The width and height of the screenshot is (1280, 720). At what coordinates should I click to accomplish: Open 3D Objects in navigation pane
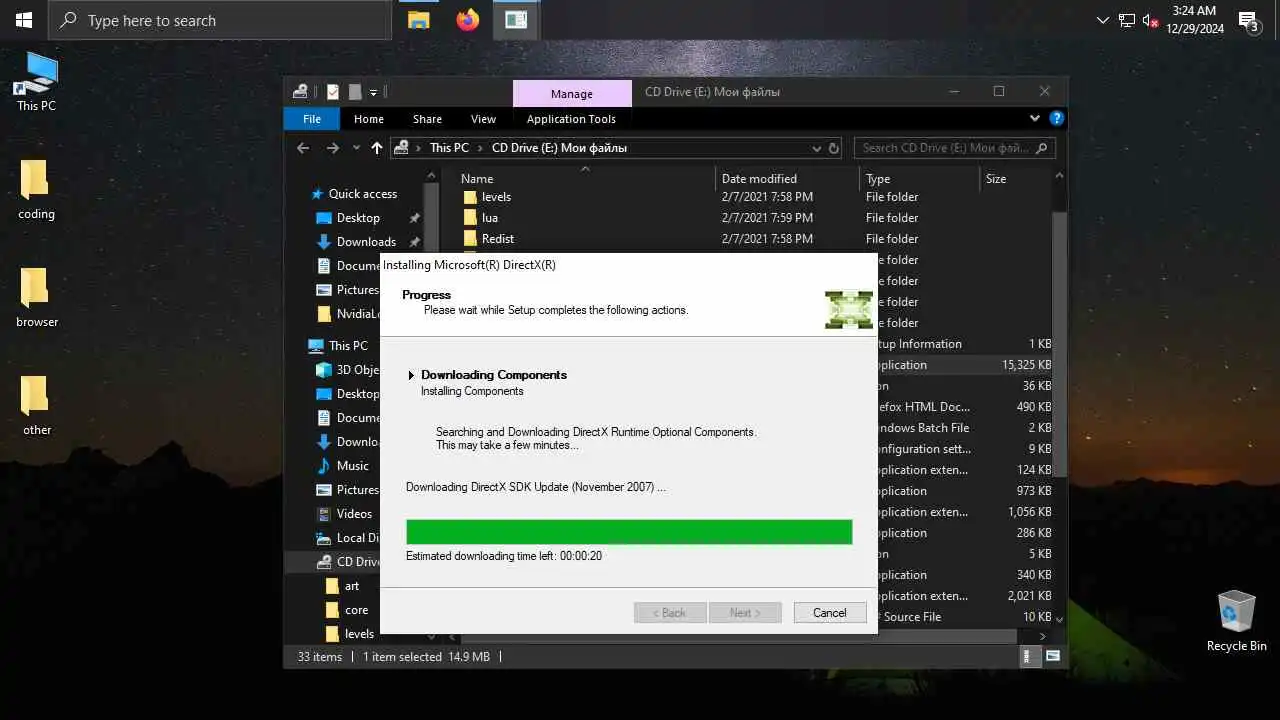(347, 370)
